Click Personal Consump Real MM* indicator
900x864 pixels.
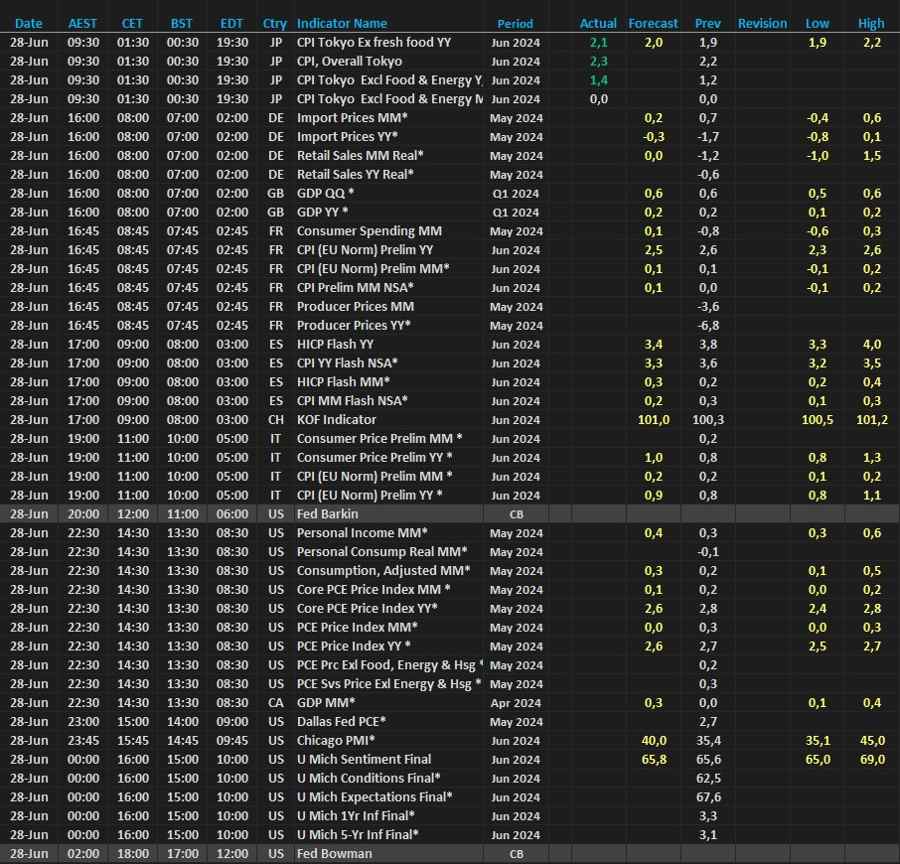pos(382,552)
